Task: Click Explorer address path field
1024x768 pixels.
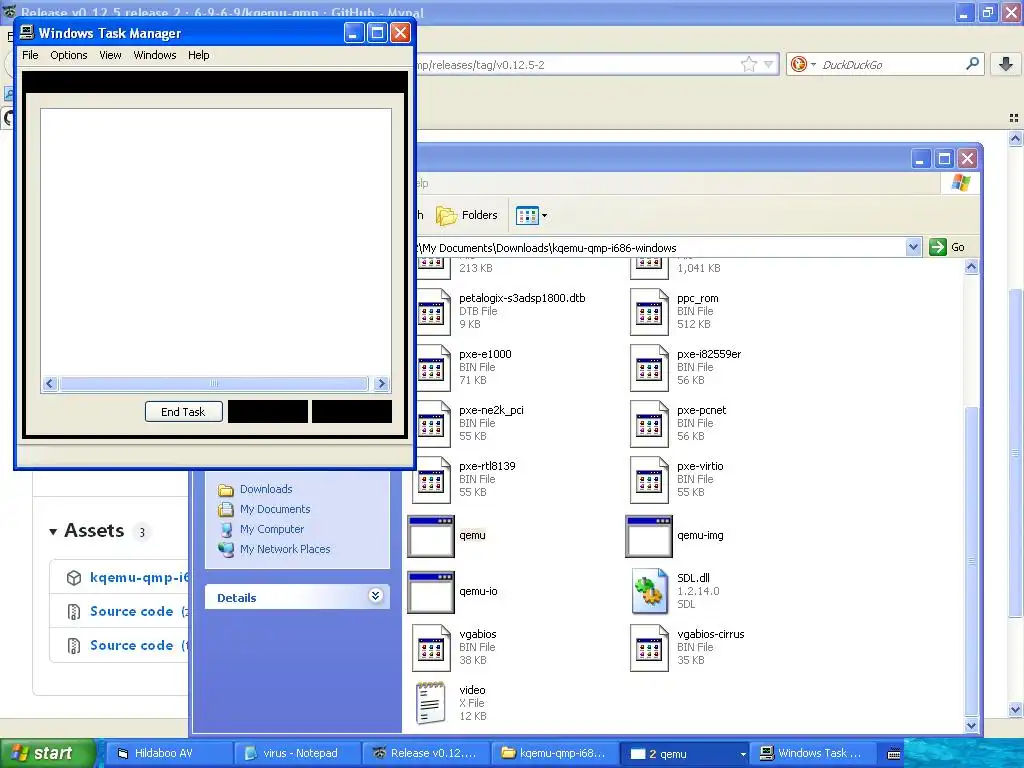Action: click(660, 248)
